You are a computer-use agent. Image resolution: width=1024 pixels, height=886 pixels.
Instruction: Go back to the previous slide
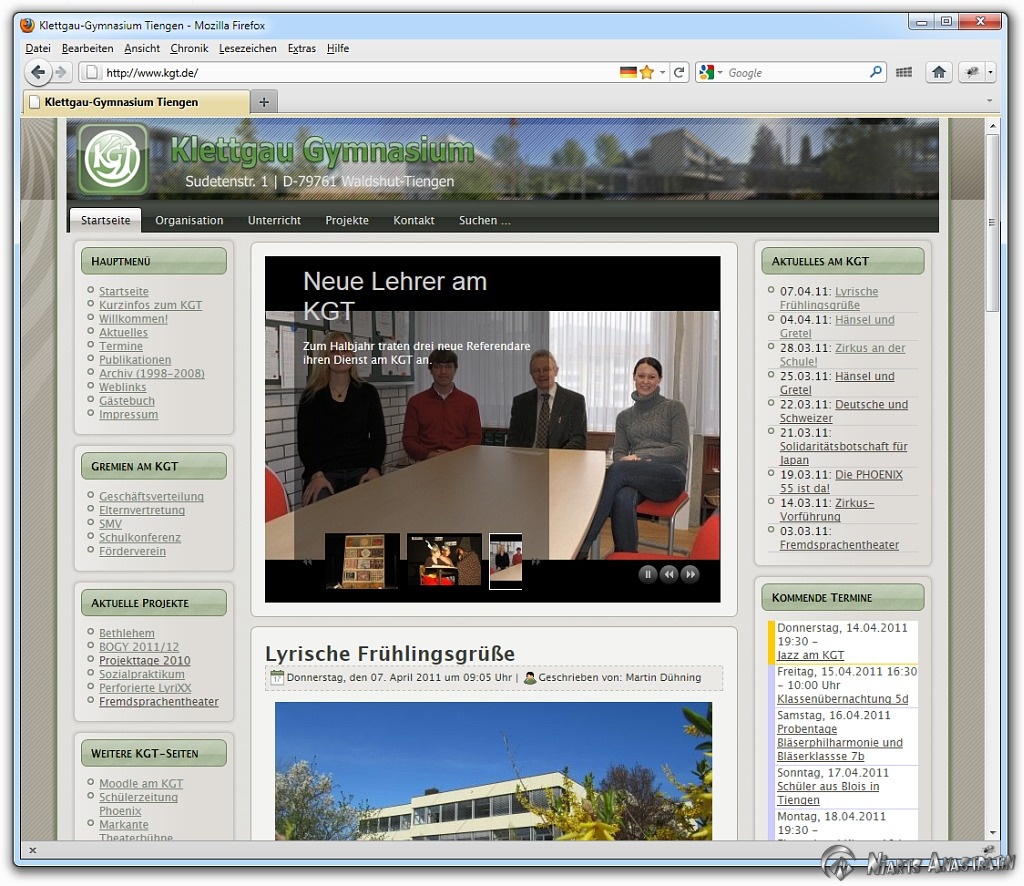669,574
